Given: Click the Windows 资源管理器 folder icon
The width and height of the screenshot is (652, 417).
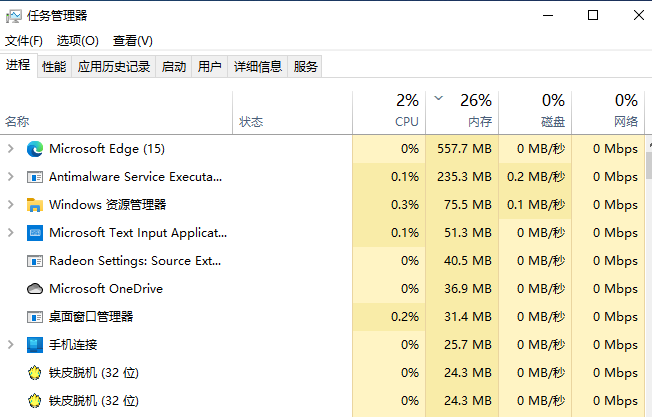Looking at the screenshot, I should 35,205.
